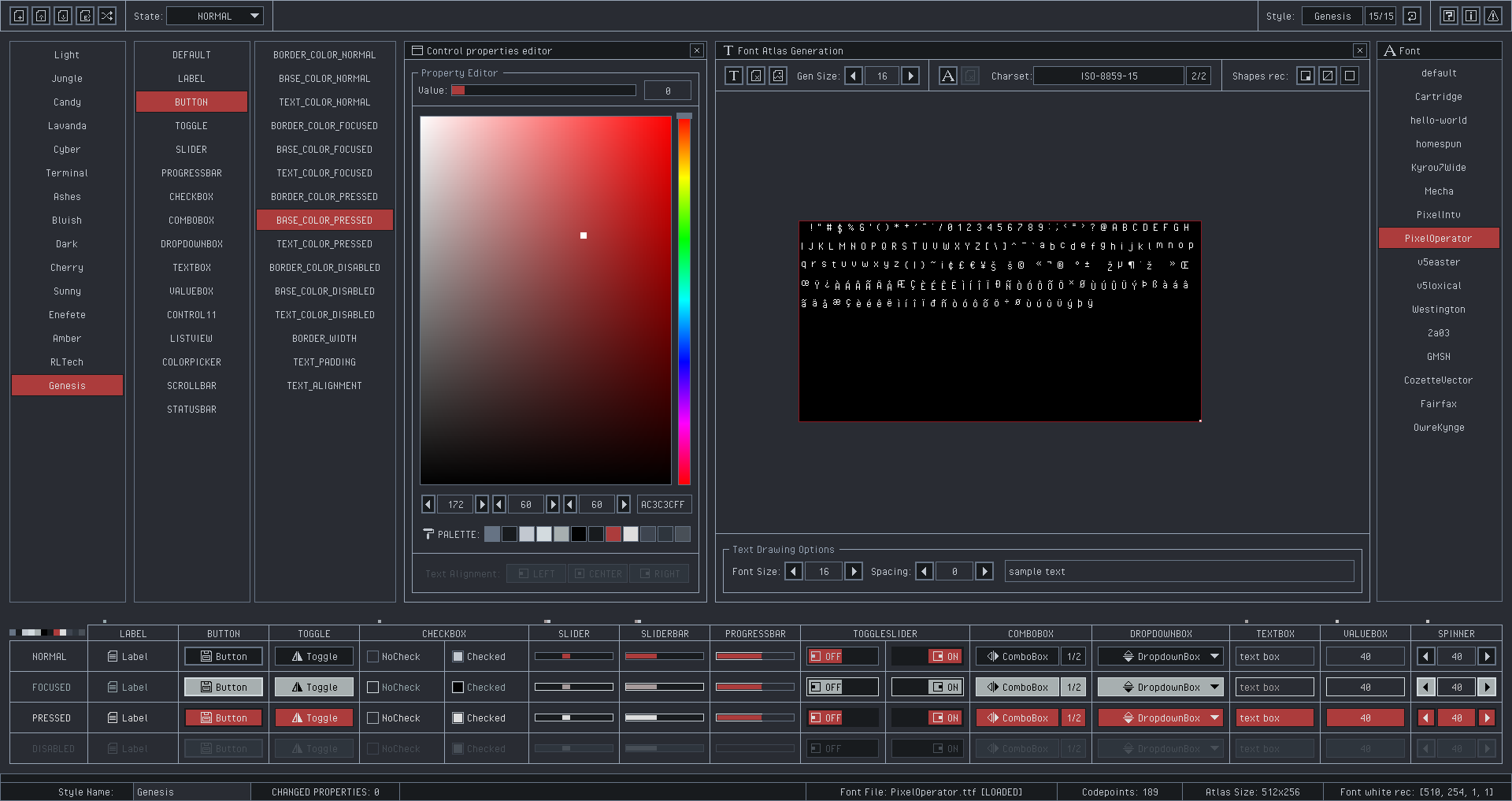Toggle the NoCheck checkbox in NORMAL row
The width and height of the screenshot is (1512, 801).
coord(373,656)
